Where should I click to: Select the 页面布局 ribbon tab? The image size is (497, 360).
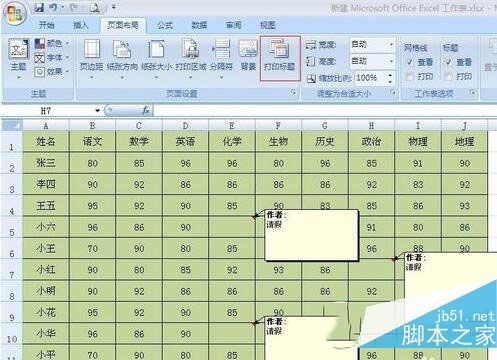(x=123, y=25)
